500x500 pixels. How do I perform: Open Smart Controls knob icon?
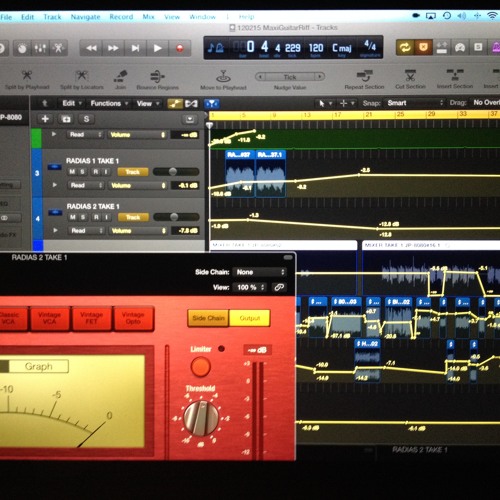(22, 49)
